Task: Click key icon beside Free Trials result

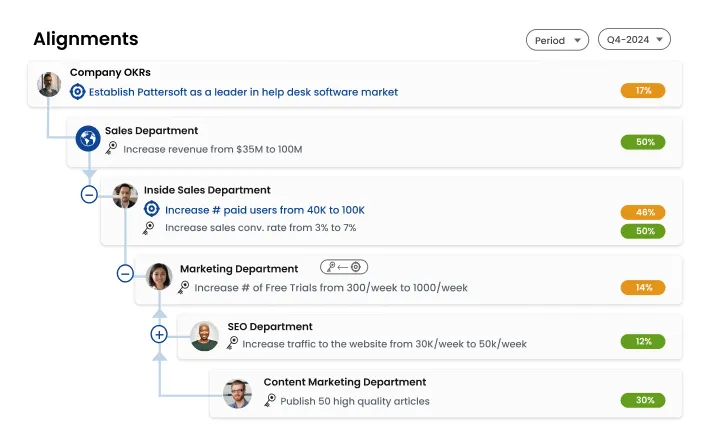Action: click(184, 287)
